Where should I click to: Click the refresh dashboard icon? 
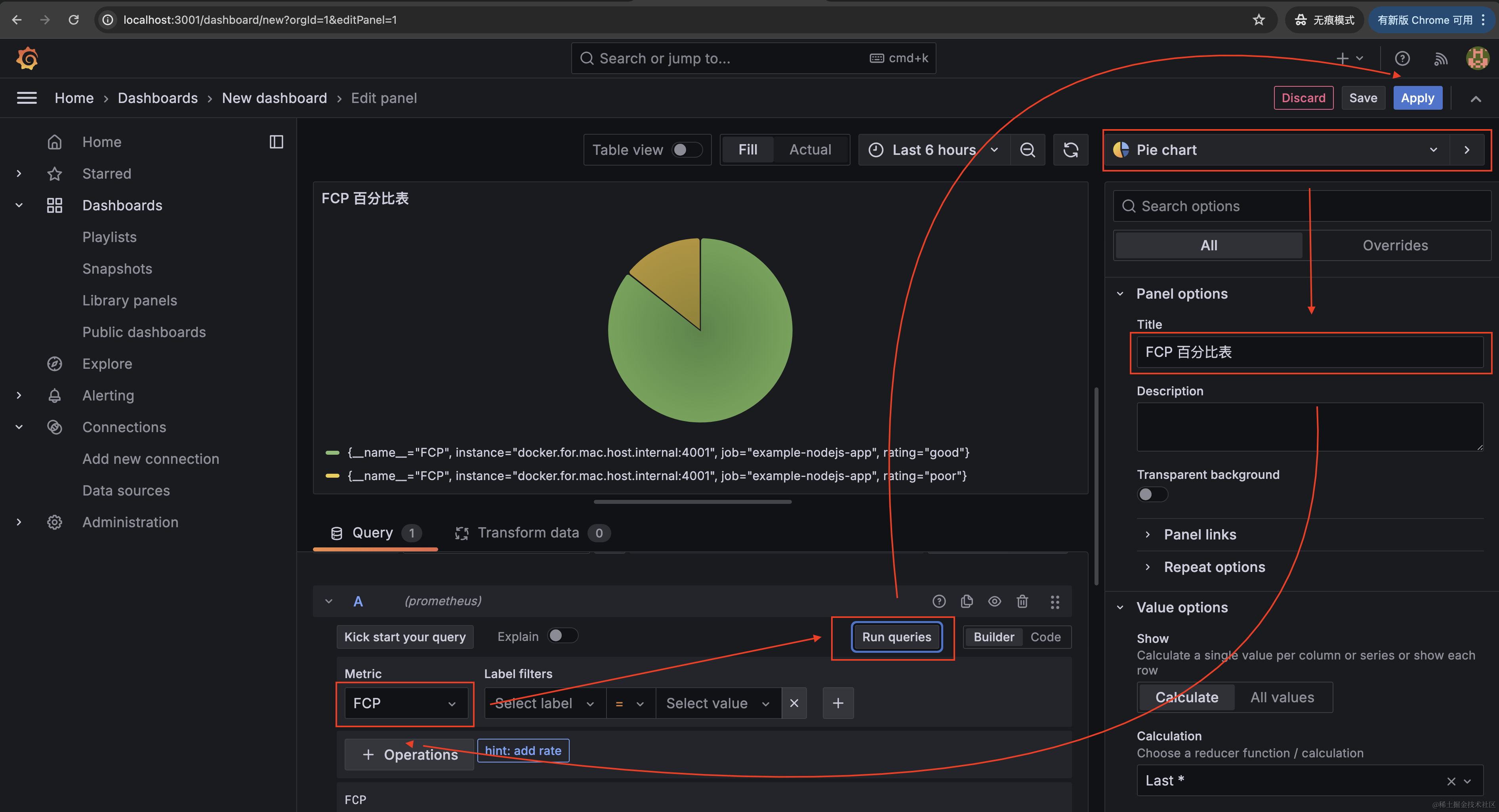(1071, 150)
